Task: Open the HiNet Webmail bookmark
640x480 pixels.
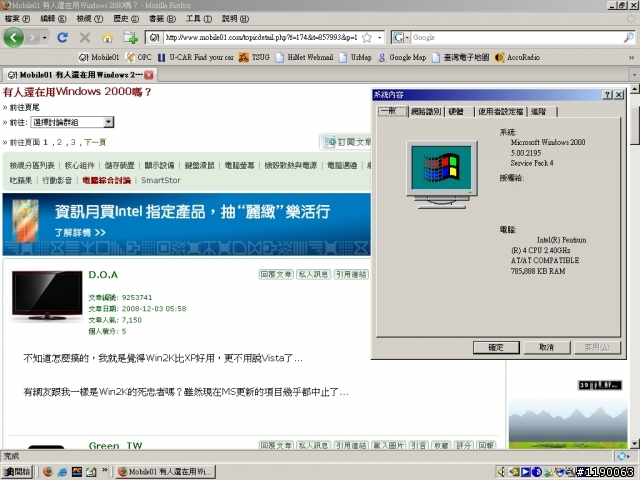Action: 304,57
